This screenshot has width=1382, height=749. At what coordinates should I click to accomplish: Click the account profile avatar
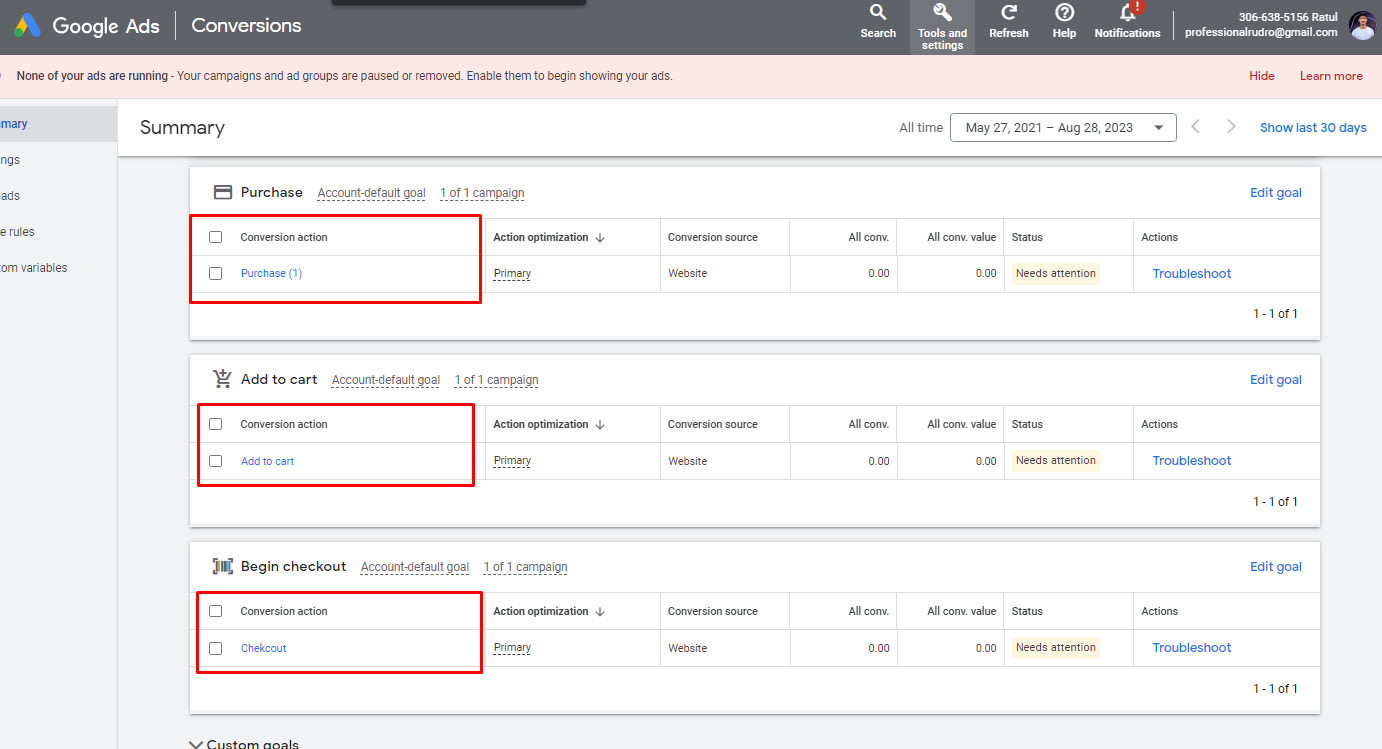coord(1362,26)
